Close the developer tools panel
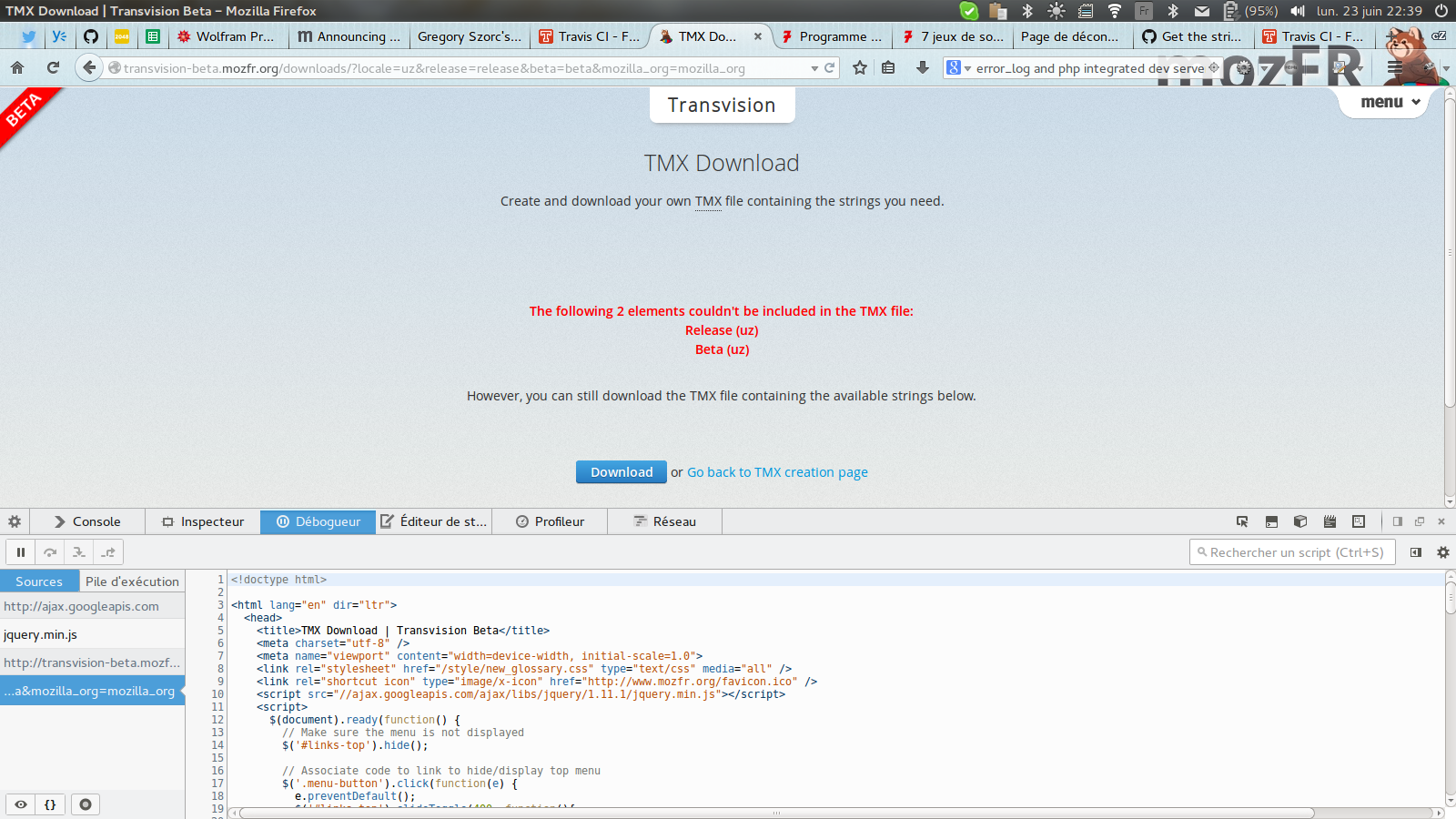1456x819 pixels. click(1441, 521)
